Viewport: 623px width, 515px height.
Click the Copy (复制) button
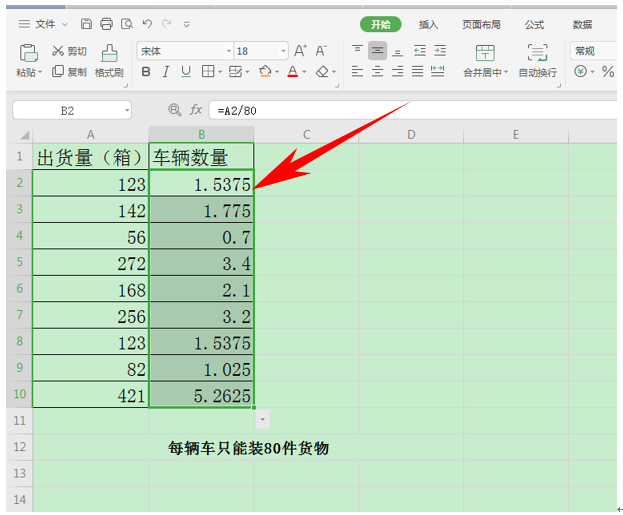[x=69, y=72]
